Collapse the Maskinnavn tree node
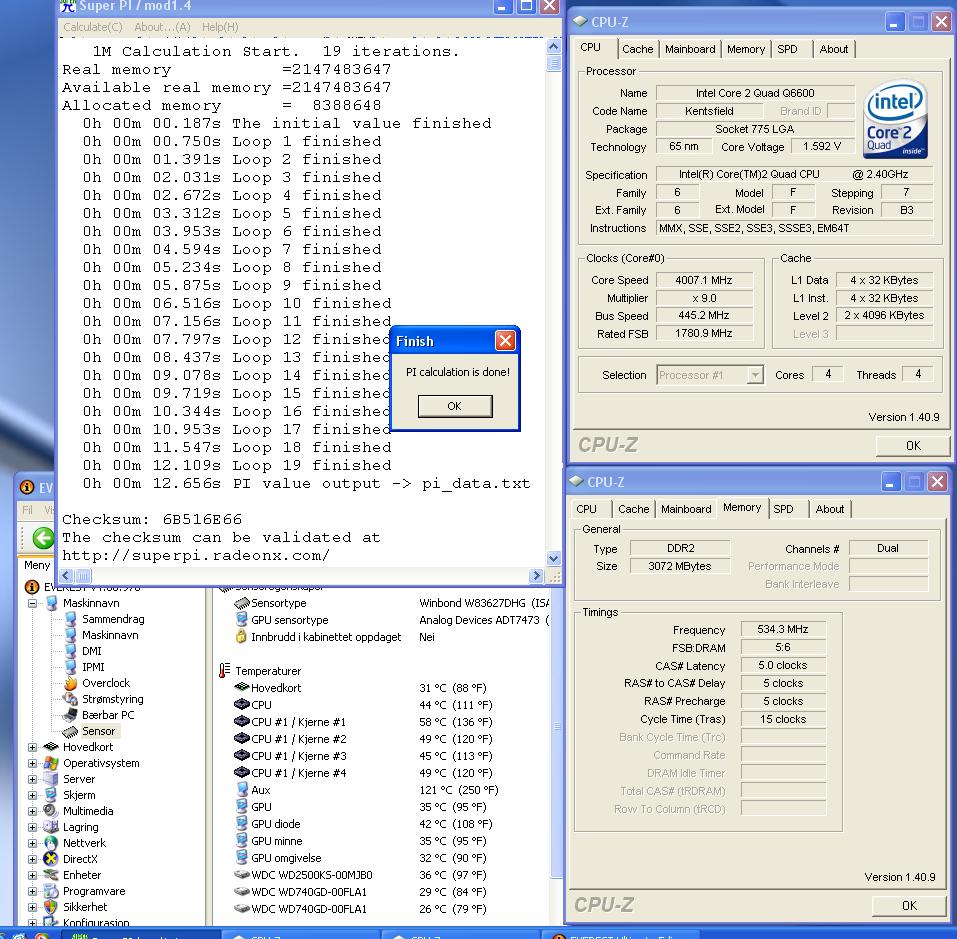This screenshot has width=957, height=939. pyautogui.click(x=32, y=603)
